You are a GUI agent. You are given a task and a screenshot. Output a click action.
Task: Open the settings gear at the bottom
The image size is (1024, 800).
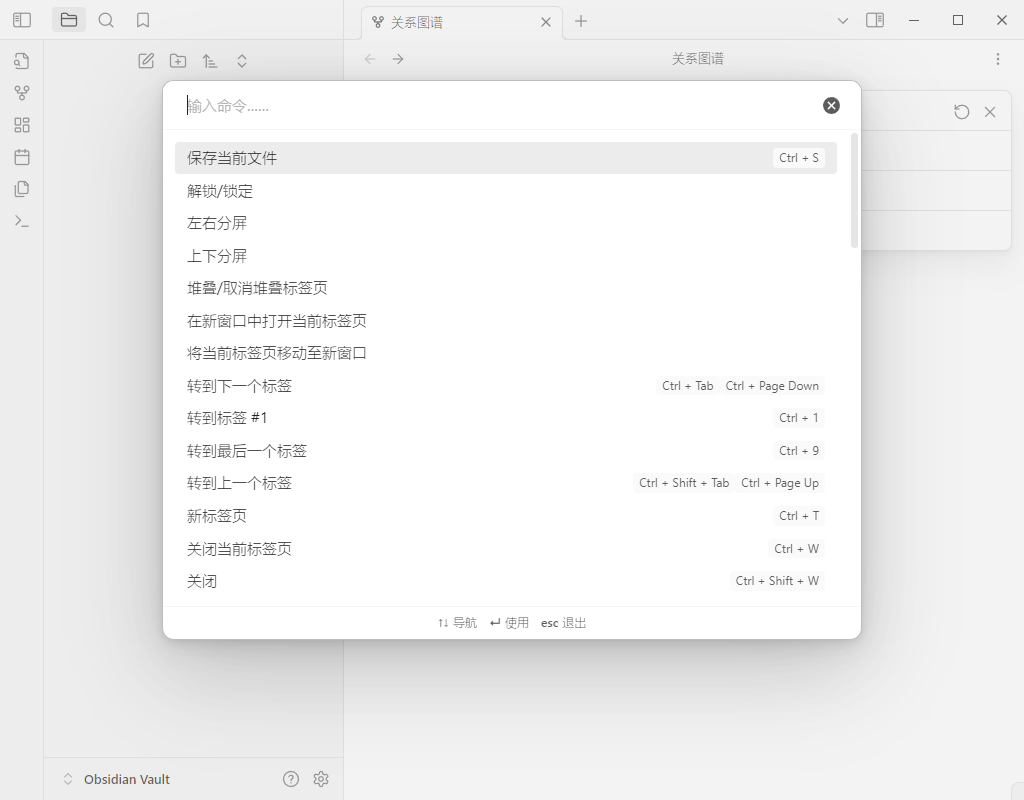(x=321, y=778)
